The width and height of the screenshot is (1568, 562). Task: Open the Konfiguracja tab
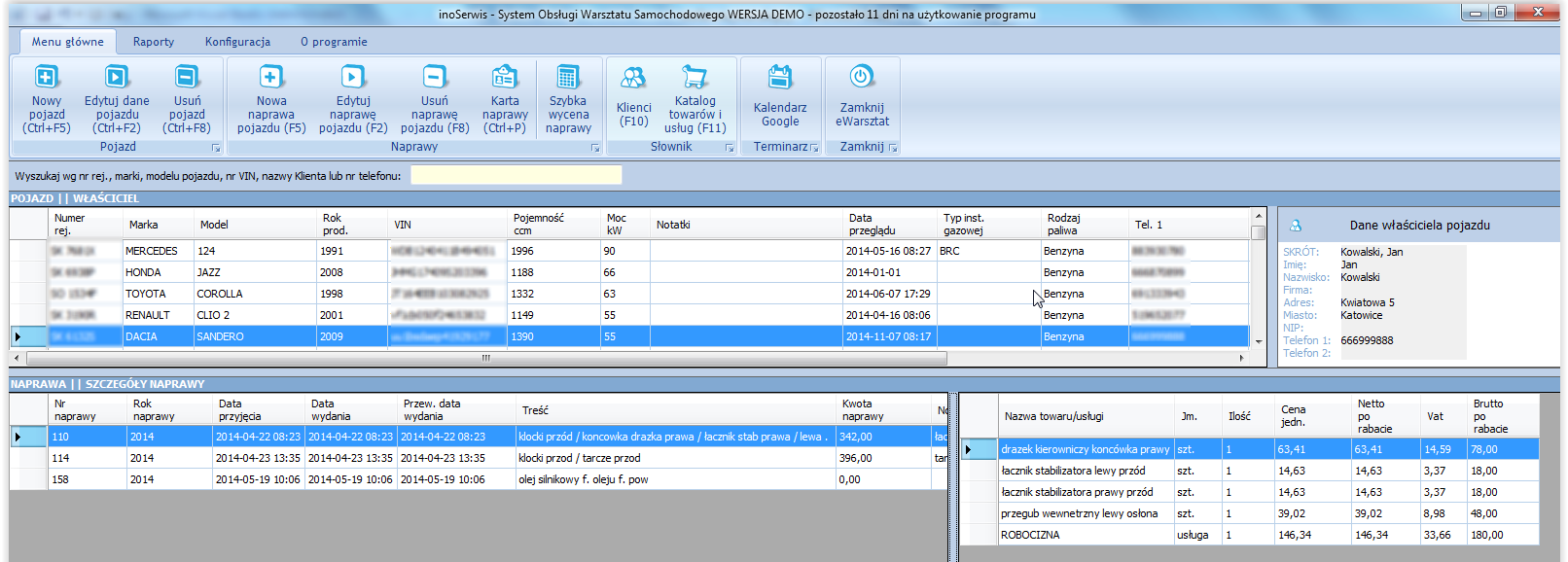click(x=237, y=42)
